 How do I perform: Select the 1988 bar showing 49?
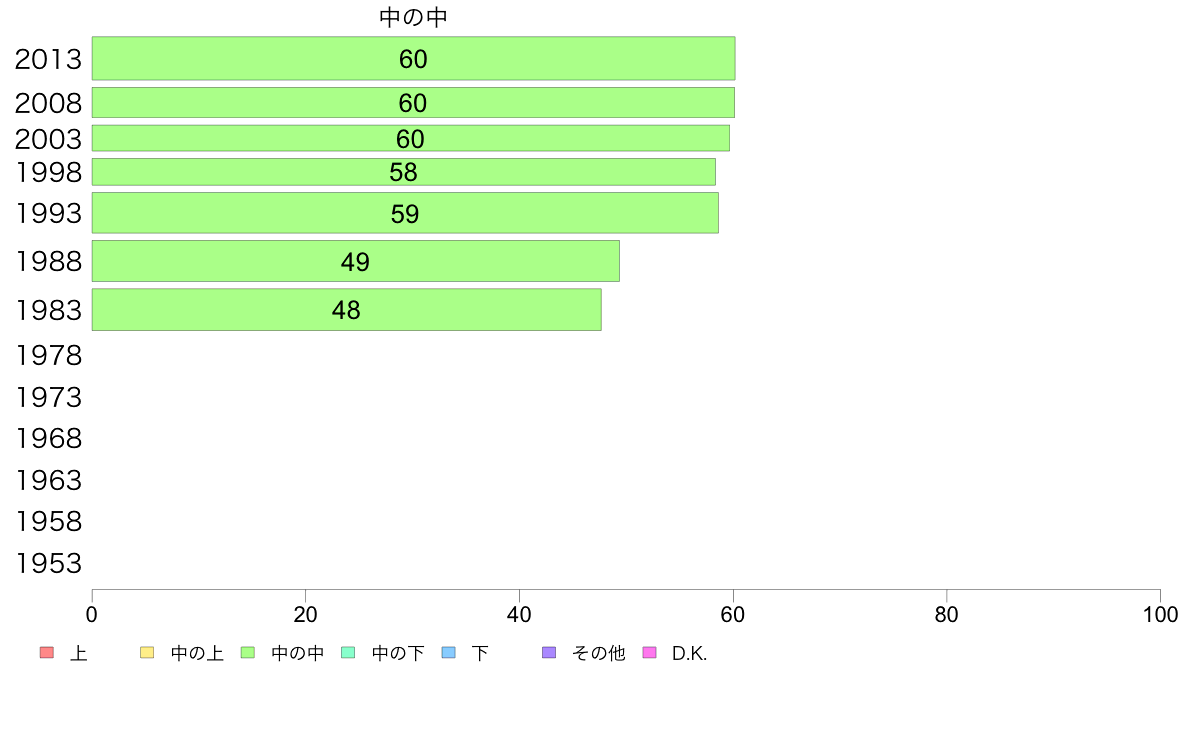point(356,261)
